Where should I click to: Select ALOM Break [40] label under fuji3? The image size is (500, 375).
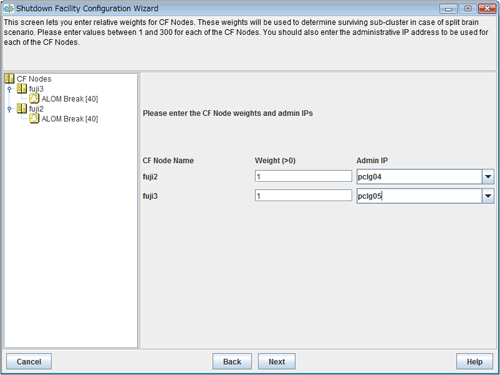click(70, 99)
